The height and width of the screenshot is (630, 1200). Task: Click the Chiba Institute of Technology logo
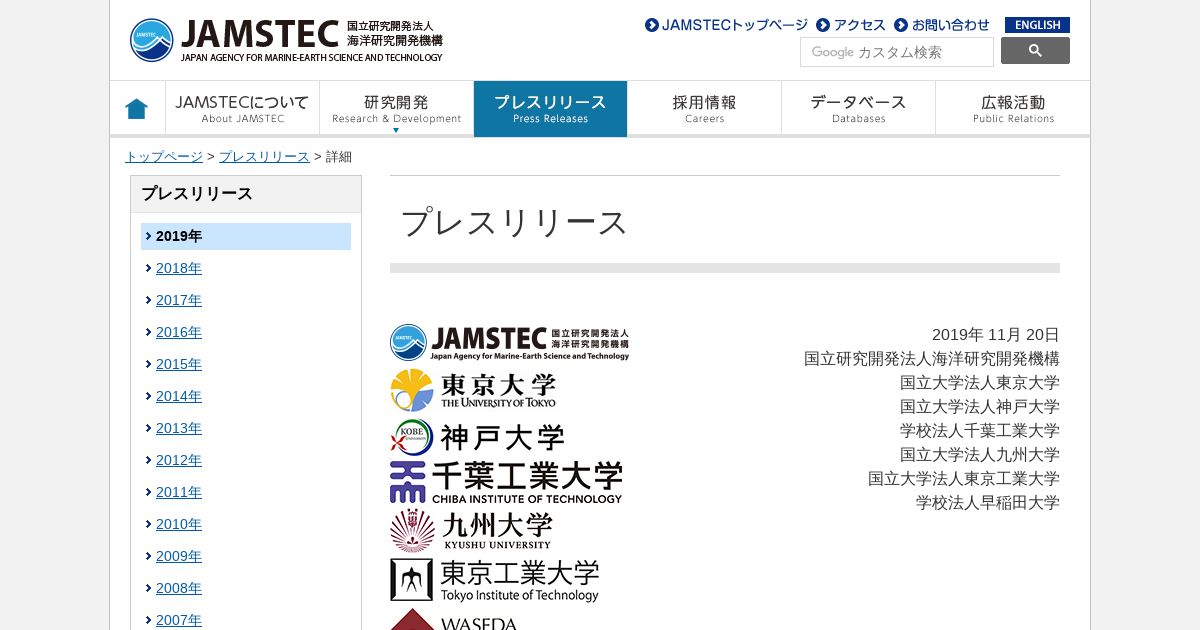click(506, 482)
